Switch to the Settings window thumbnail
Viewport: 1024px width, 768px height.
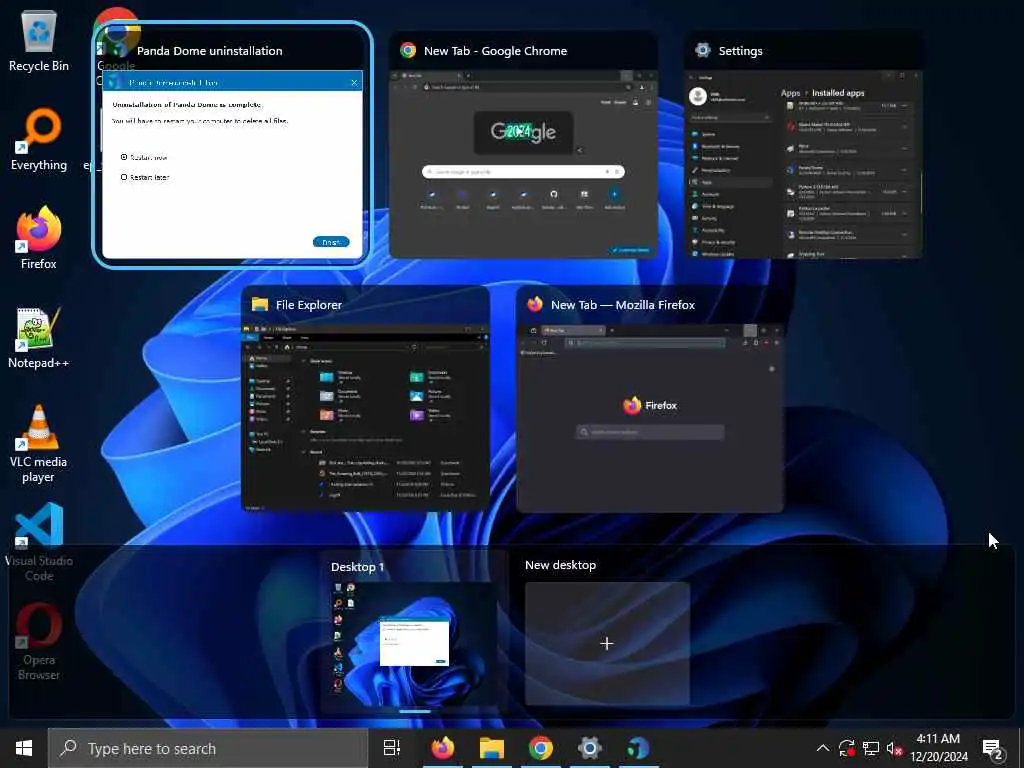(x=803, y=145)
